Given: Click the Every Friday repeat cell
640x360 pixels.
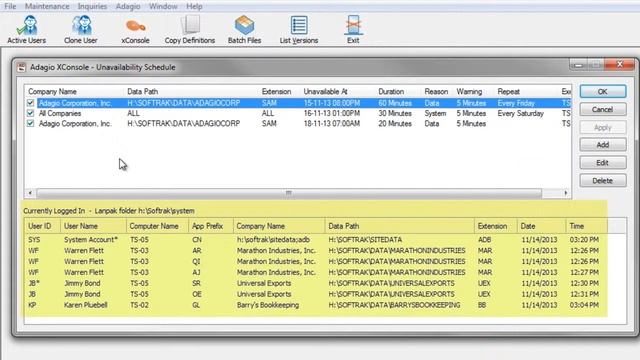Looking at the screenshot, I should [x=516, y=103].
